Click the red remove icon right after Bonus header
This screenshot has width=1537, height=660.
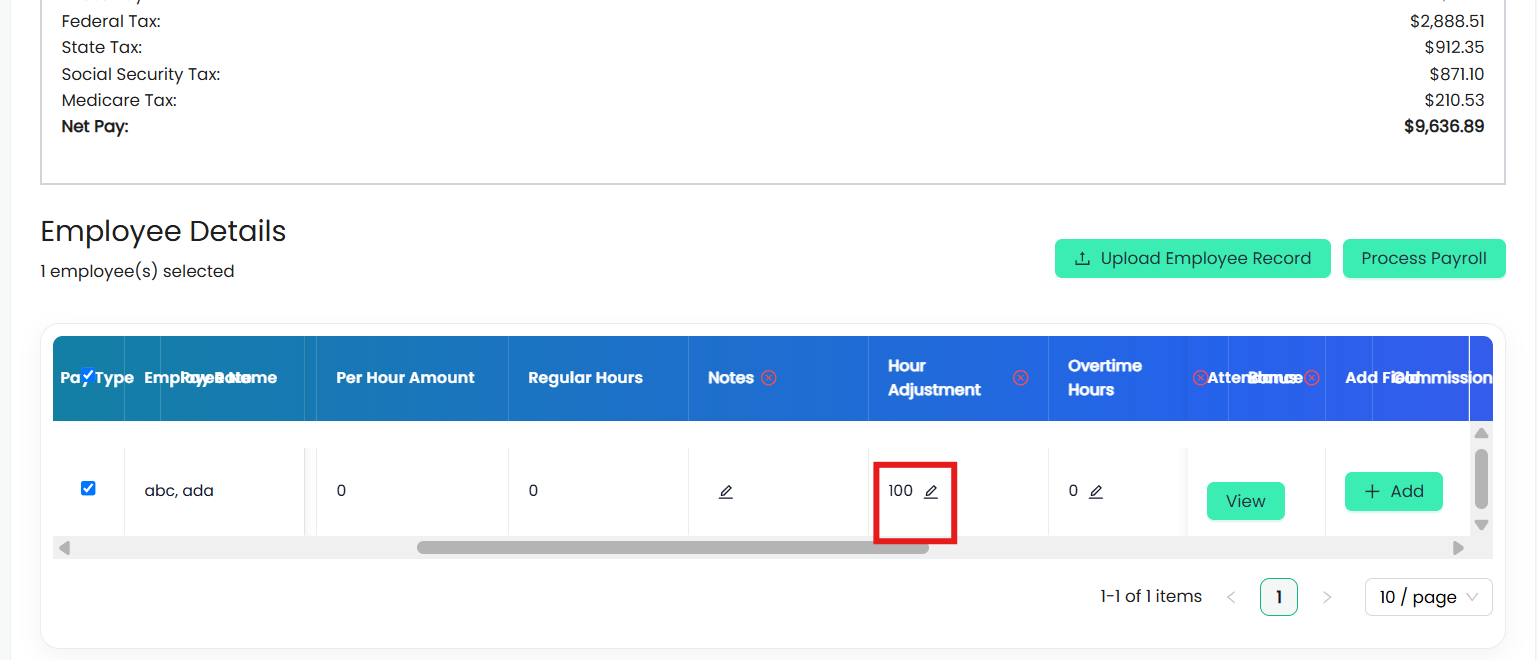point(1312,378)
